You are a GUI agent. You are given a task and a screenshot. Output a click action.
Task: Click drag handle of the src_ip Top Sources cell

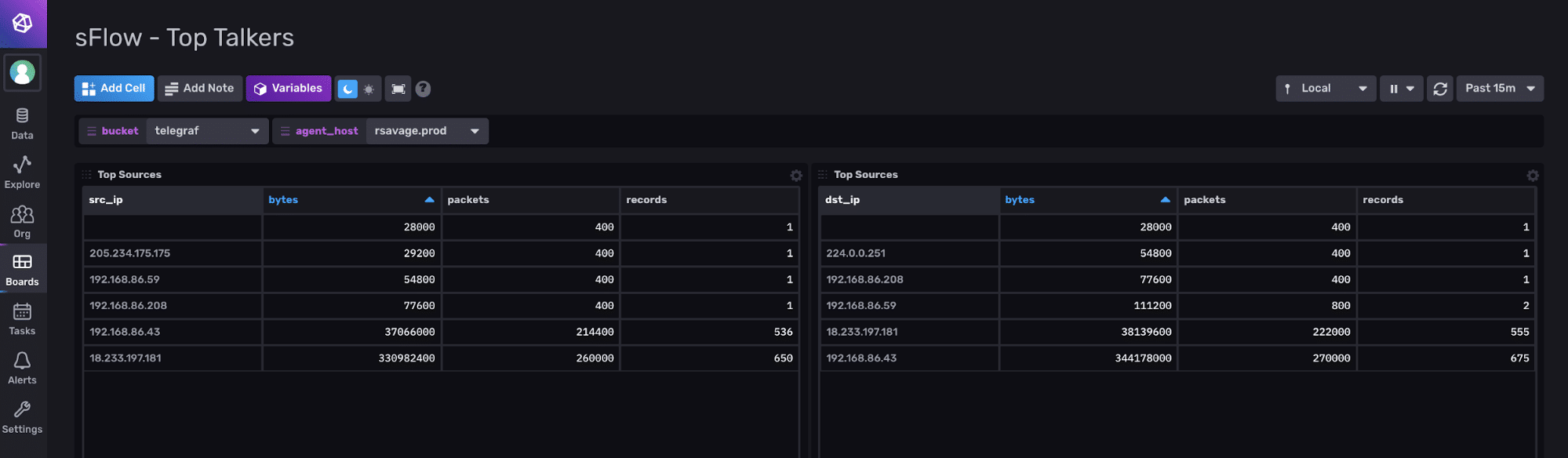(x=86, y=175)
